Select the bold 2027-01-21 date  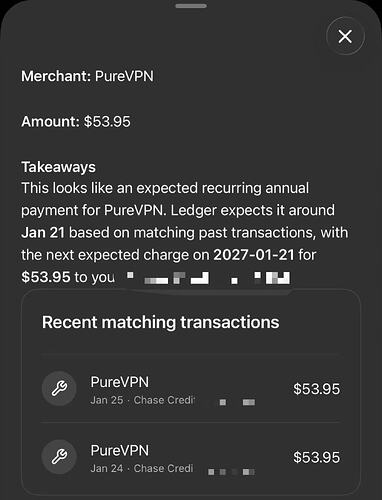254,255
